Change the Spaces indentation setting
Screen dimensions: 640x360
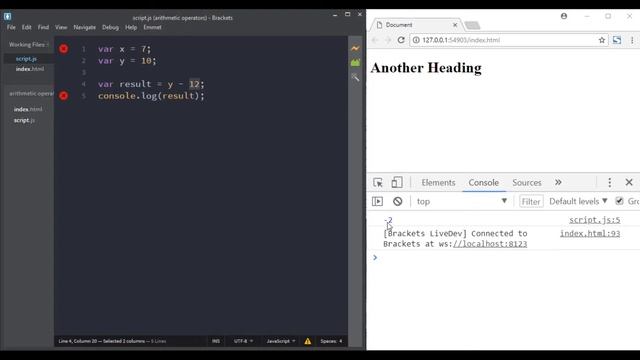click(331, 341)
